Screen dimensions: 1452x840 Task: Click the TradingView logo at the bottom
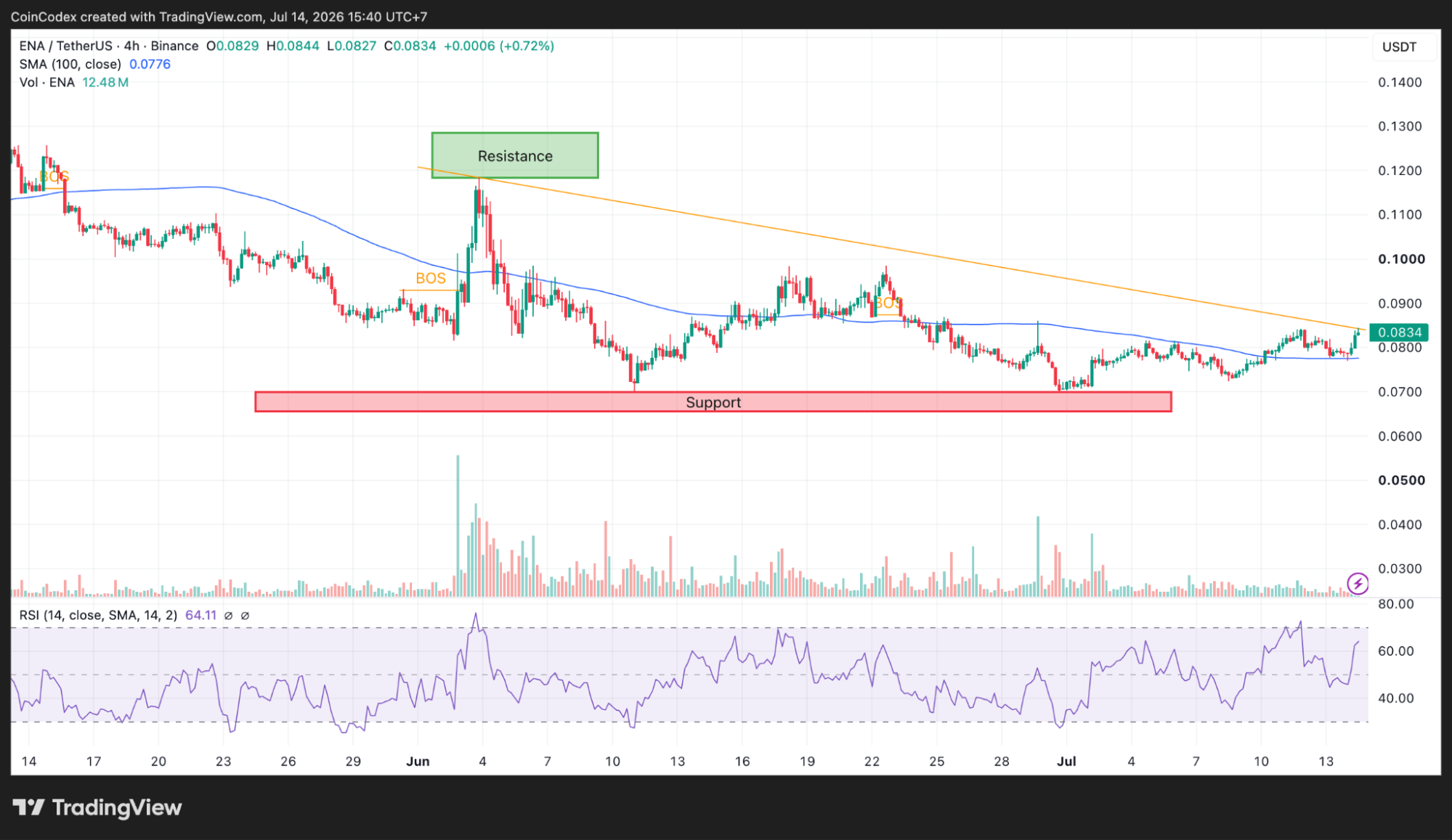97,807
